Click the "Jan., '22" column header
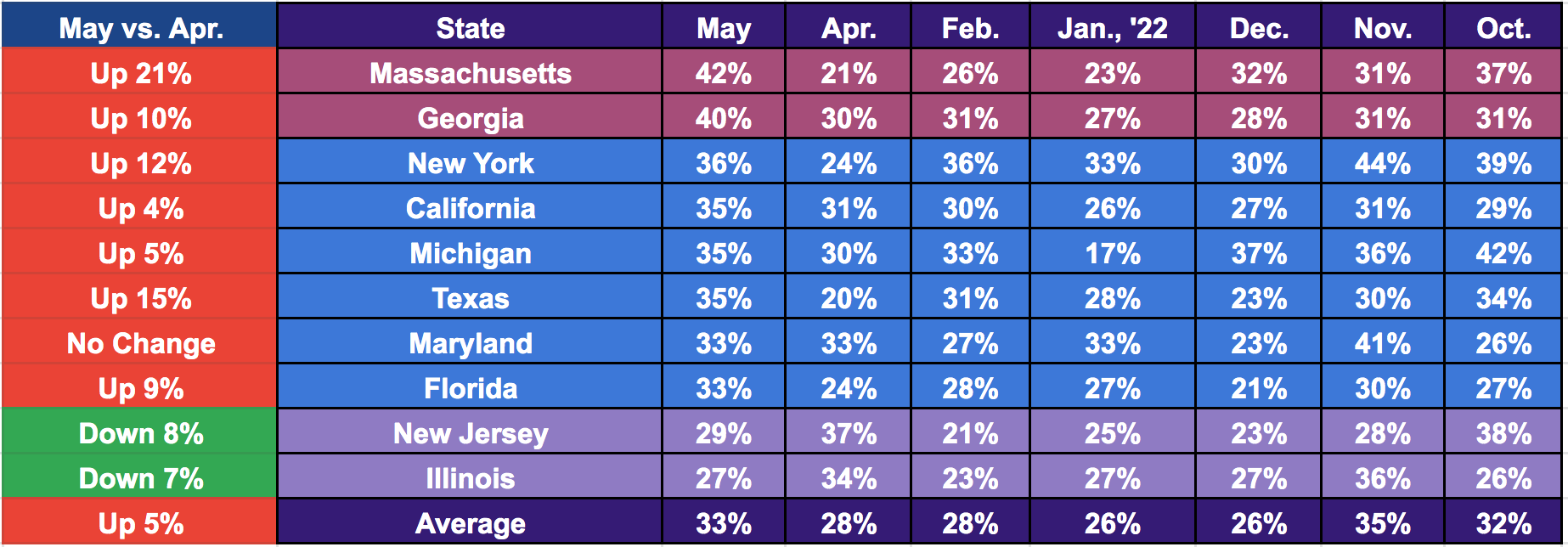This screenshot has width=1568, height=547. tap(1112, 28)
